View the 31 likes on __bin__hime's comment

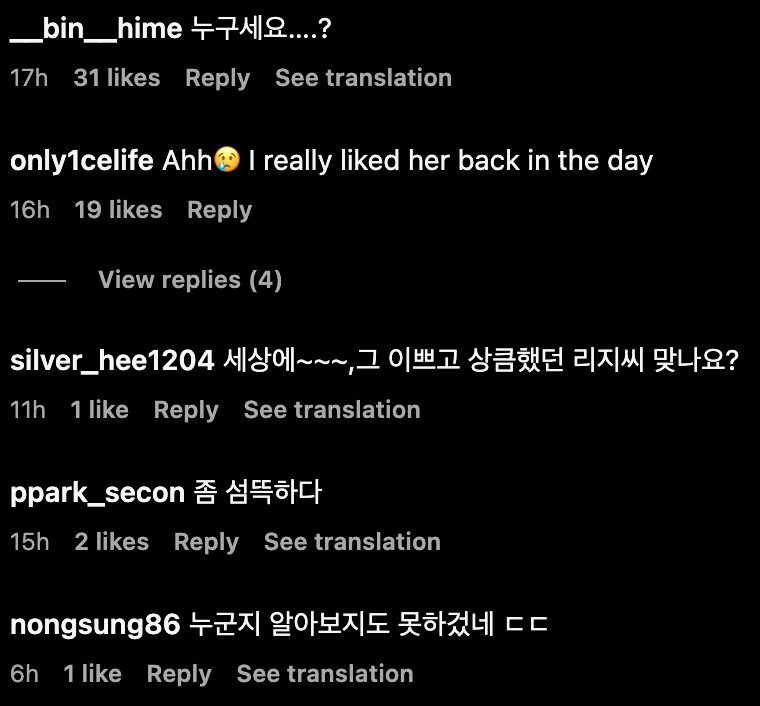coord(116,78)
